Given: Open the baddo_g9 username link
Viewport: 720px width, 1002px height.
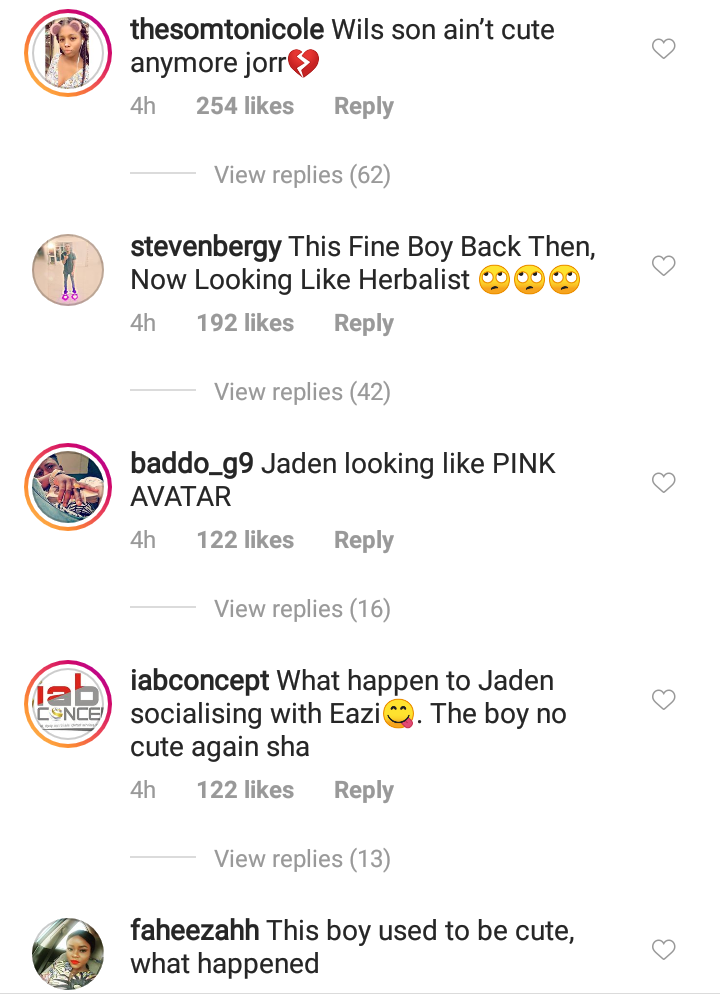Looking at the screenshot, I should click(x=192, y=464).
